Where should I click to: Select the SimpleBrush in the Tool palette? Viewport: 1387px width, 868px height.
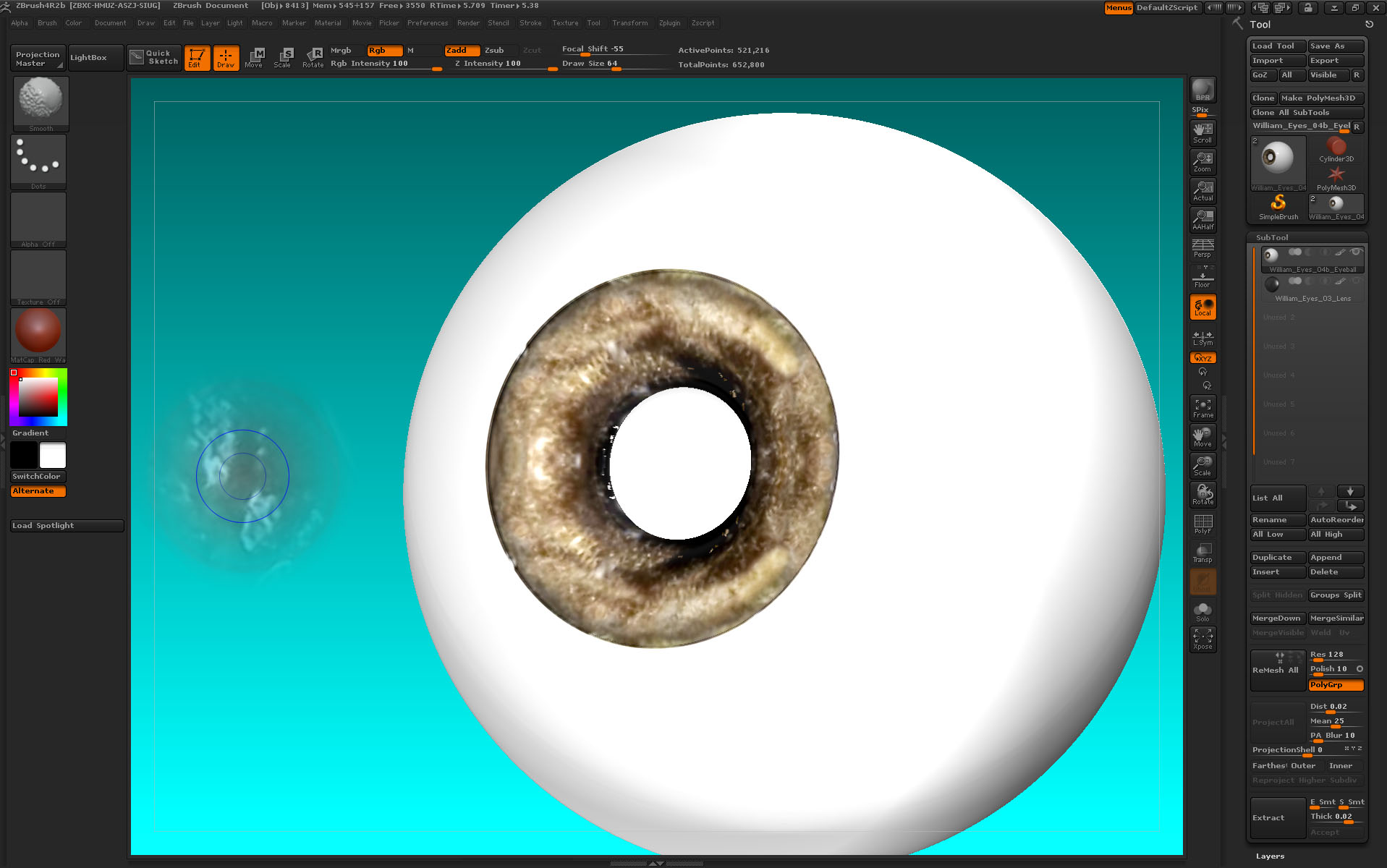(1278, 205)
